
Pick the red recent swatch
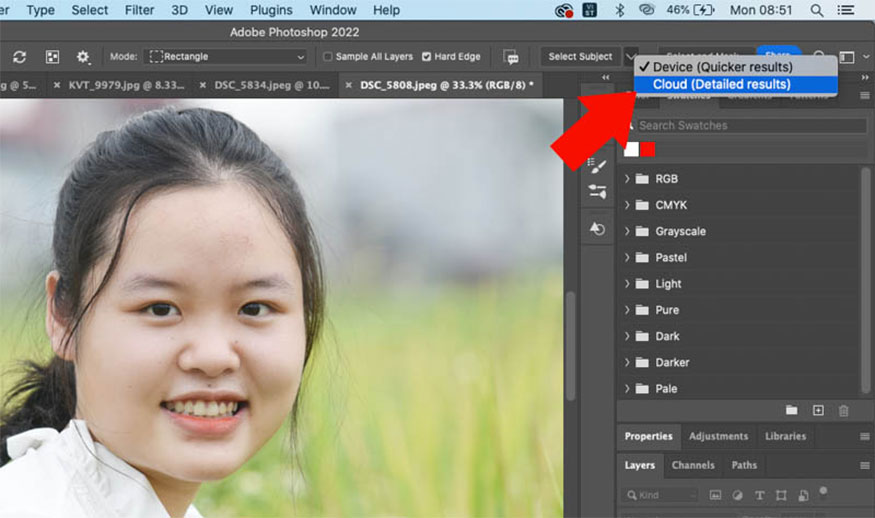tap(647, 149)
